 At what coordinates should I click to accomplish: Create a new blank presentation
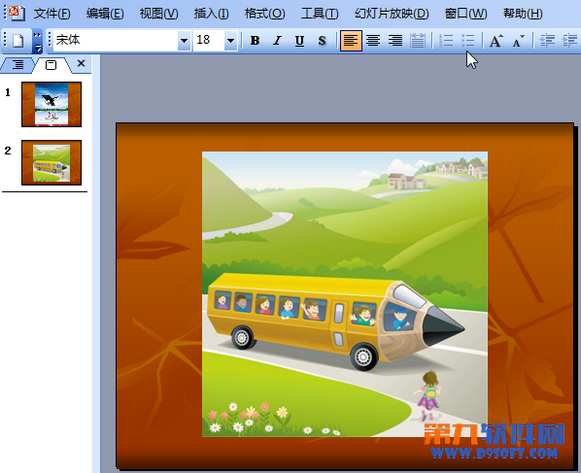pyautogui.click(x=18, y=41)
